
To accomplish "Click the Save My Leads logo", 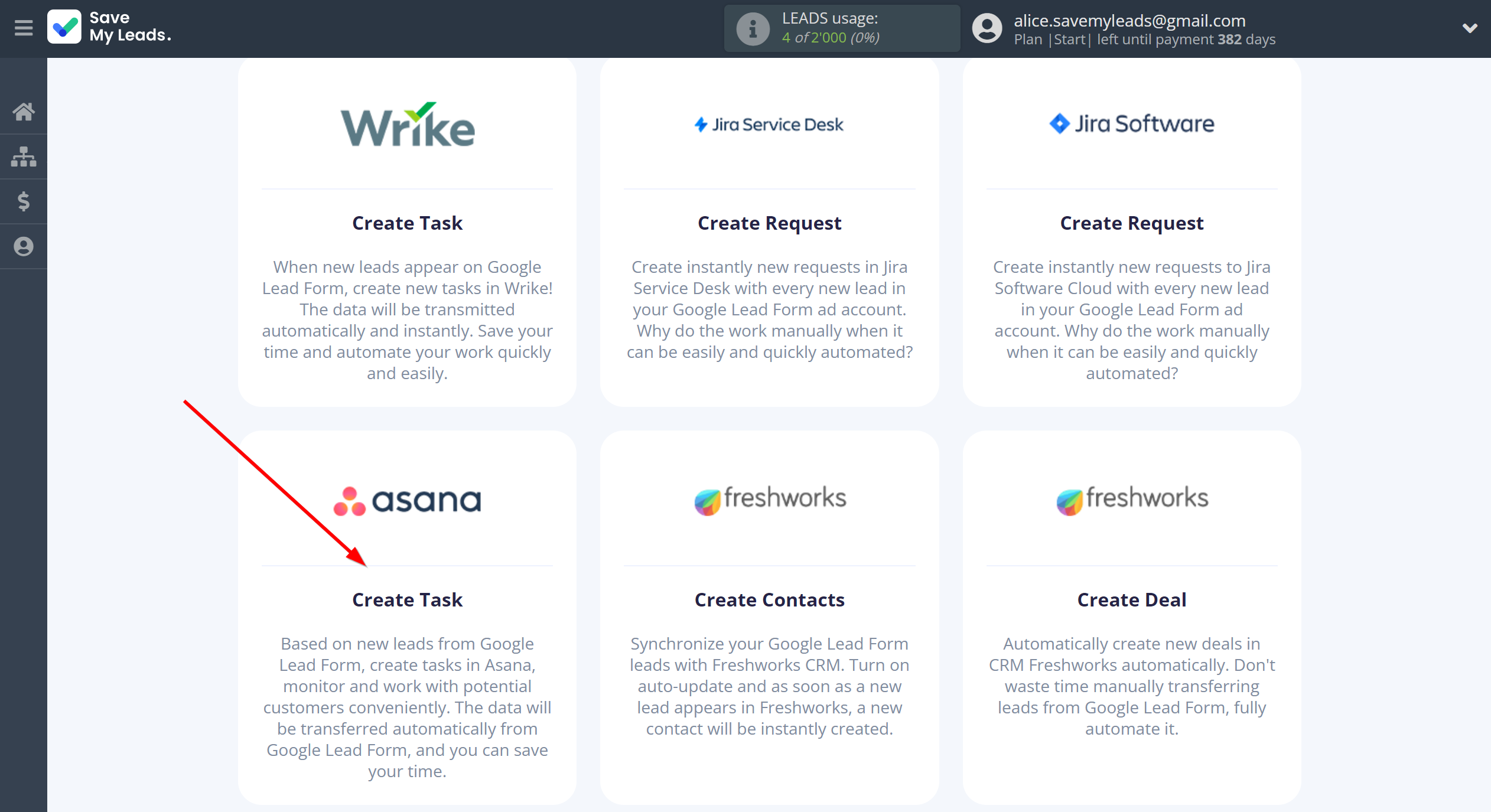I will click(109, 27).
